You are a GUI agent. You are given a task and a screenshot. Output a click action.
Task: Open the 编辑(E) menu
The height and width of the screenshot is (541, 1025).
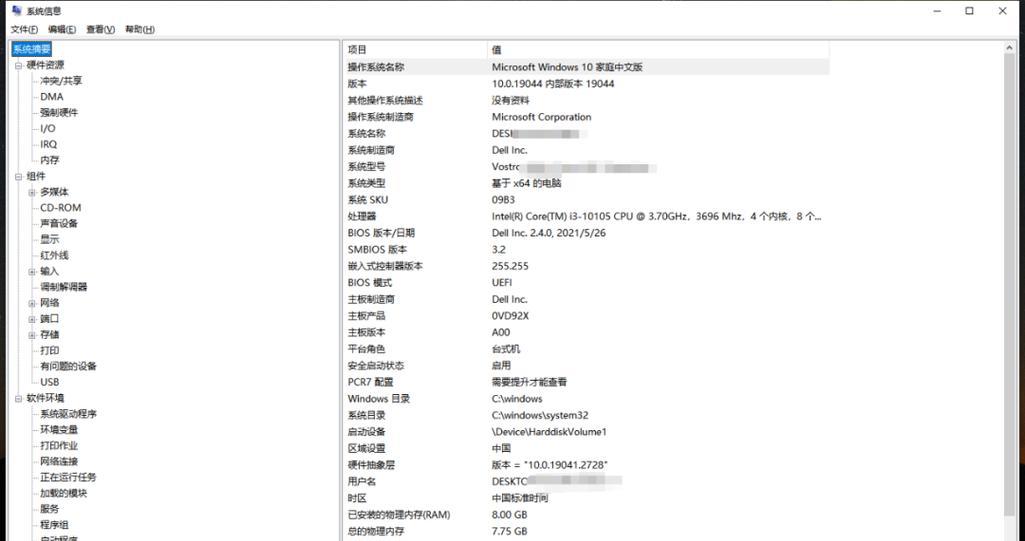(62, 29)
